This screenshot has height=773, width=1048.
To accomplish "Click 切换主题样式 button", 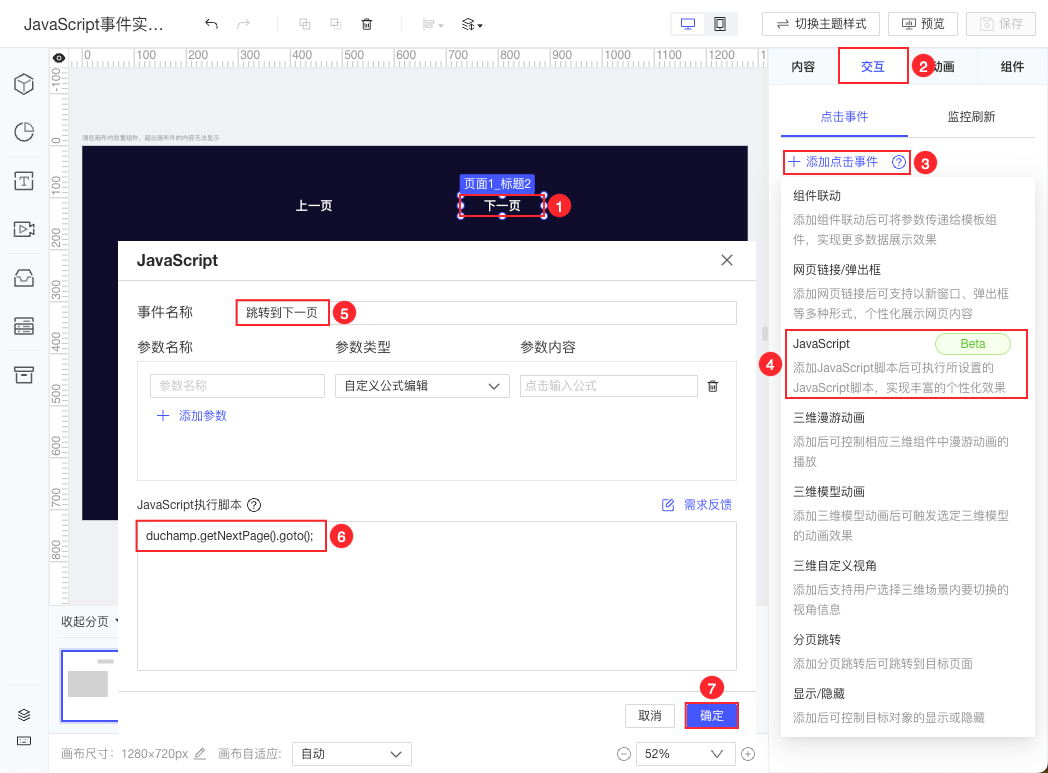I will coord(821,24).
